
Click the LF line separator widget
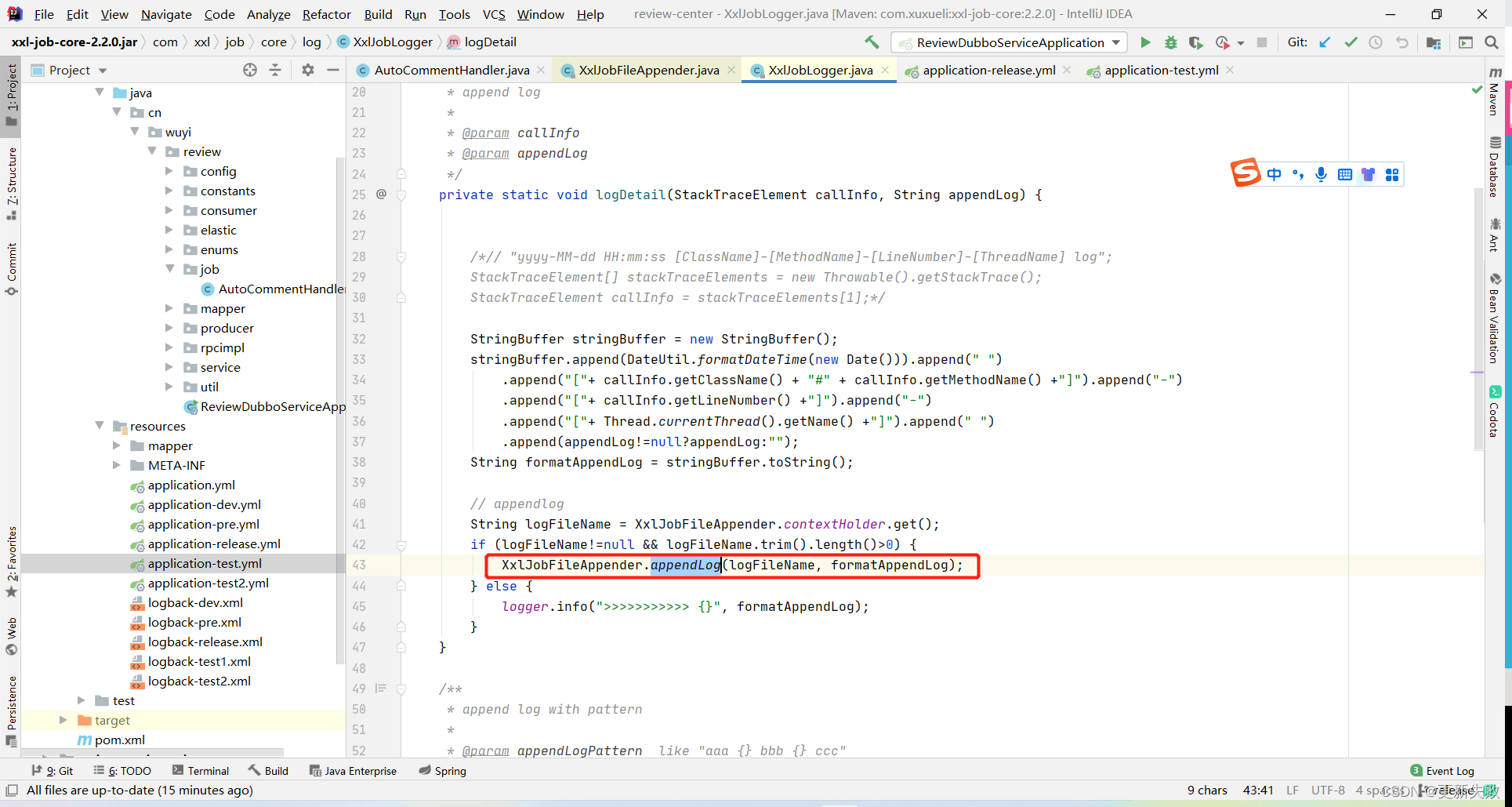click(x=1293, y=790)
